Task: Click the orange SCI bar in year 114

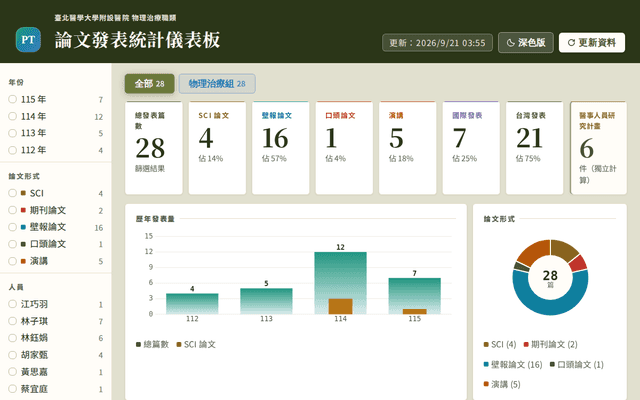Action: (340, 307)
